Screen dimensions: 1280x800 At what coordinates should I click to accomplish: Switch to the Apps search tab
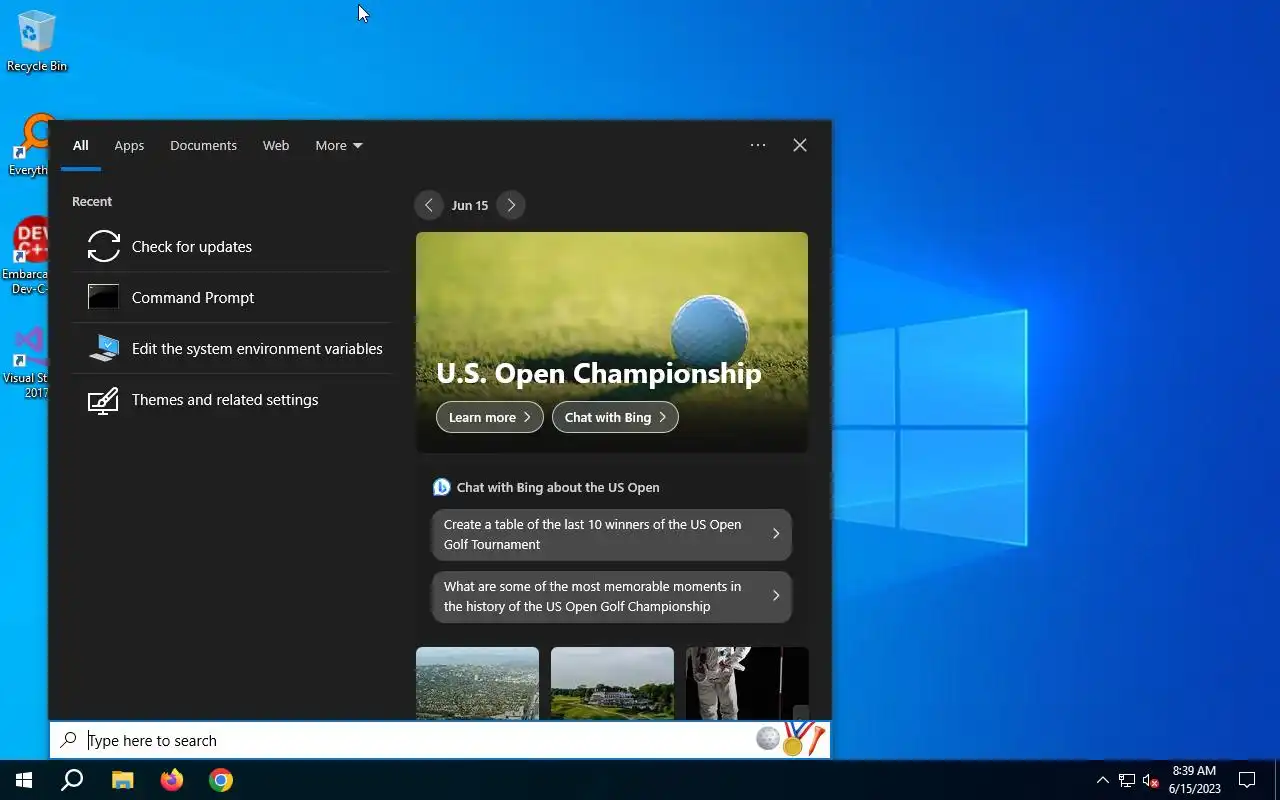coord(129,145)
